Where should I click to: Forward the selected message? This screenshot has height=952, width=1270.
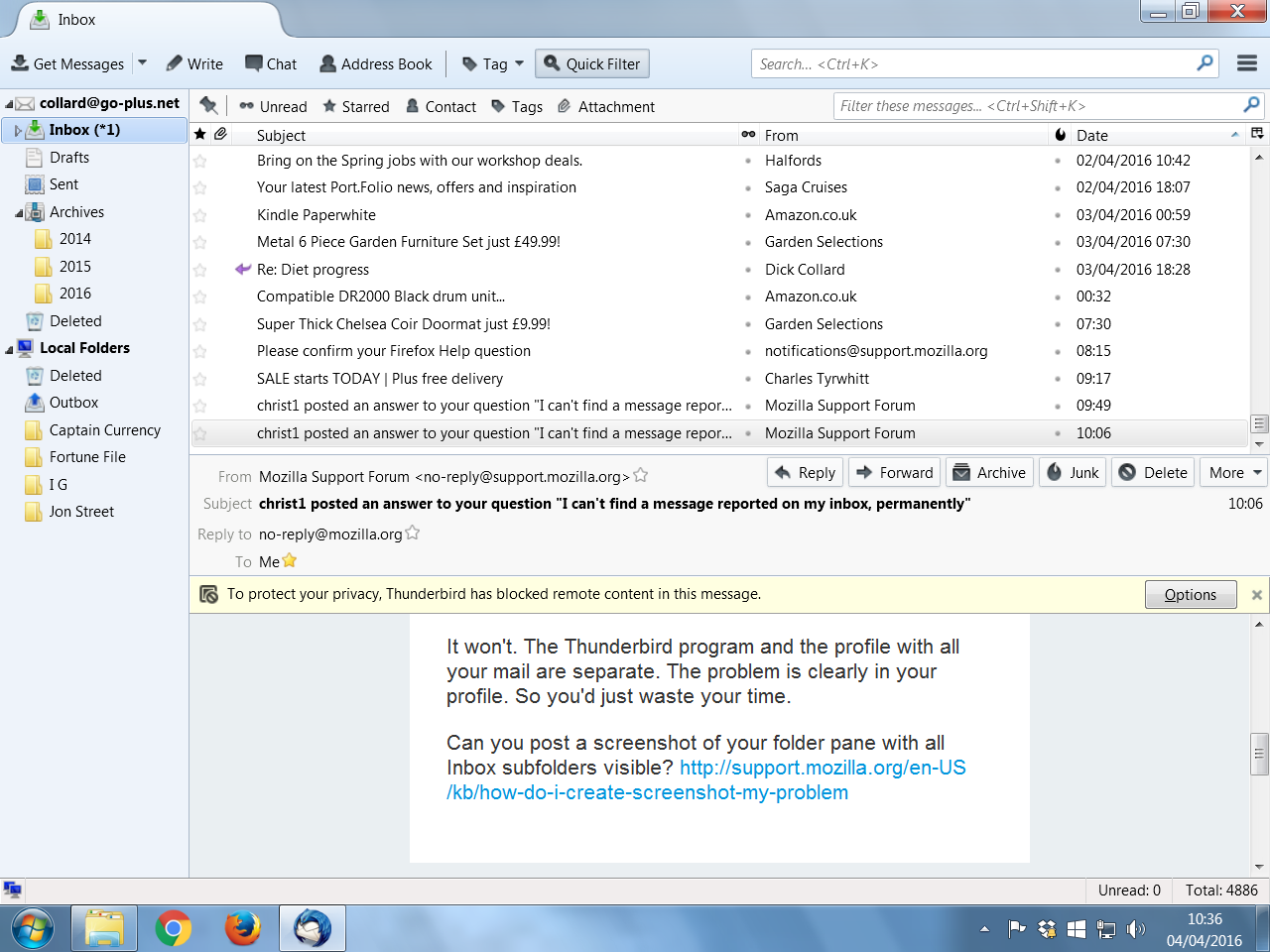click(894, 472)
